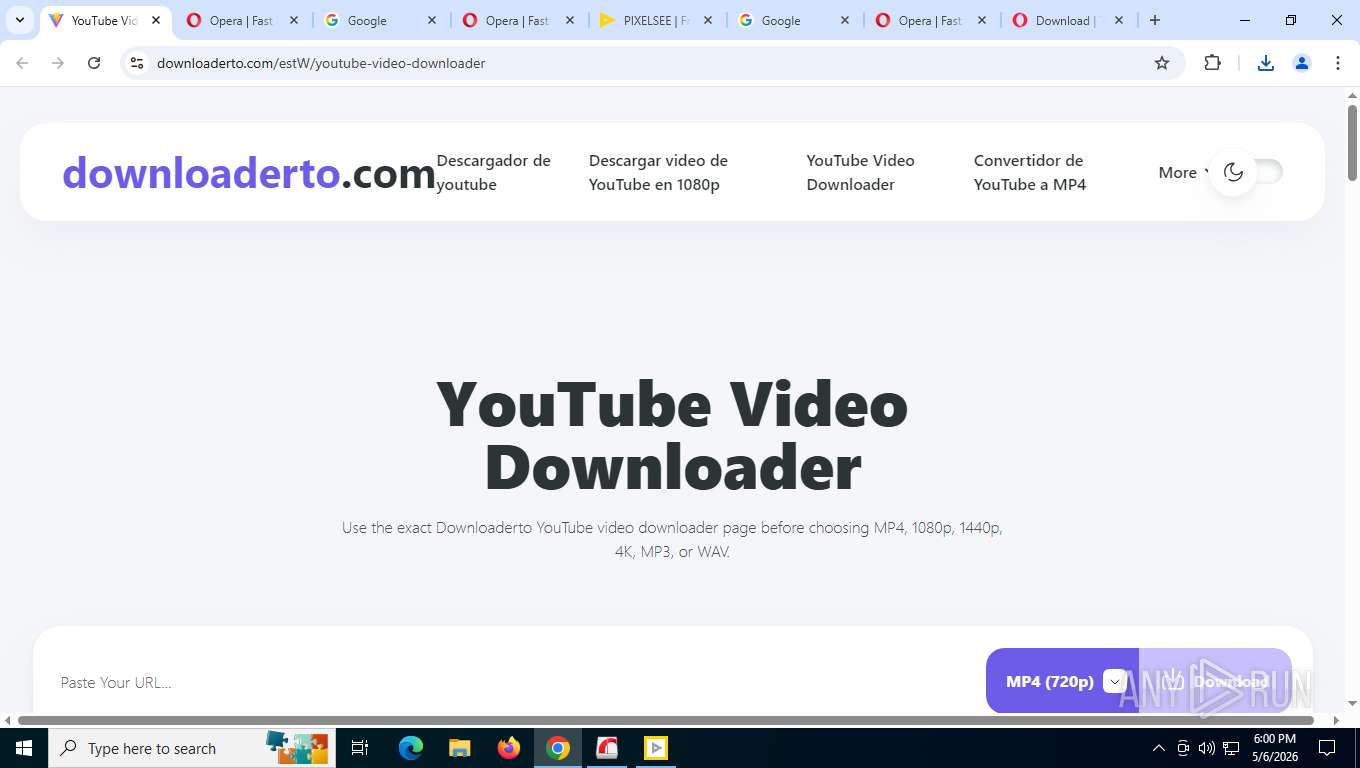Open the Chrome three-dot menu
This screenshot has width=1360, height=768.
(1338, 63)
